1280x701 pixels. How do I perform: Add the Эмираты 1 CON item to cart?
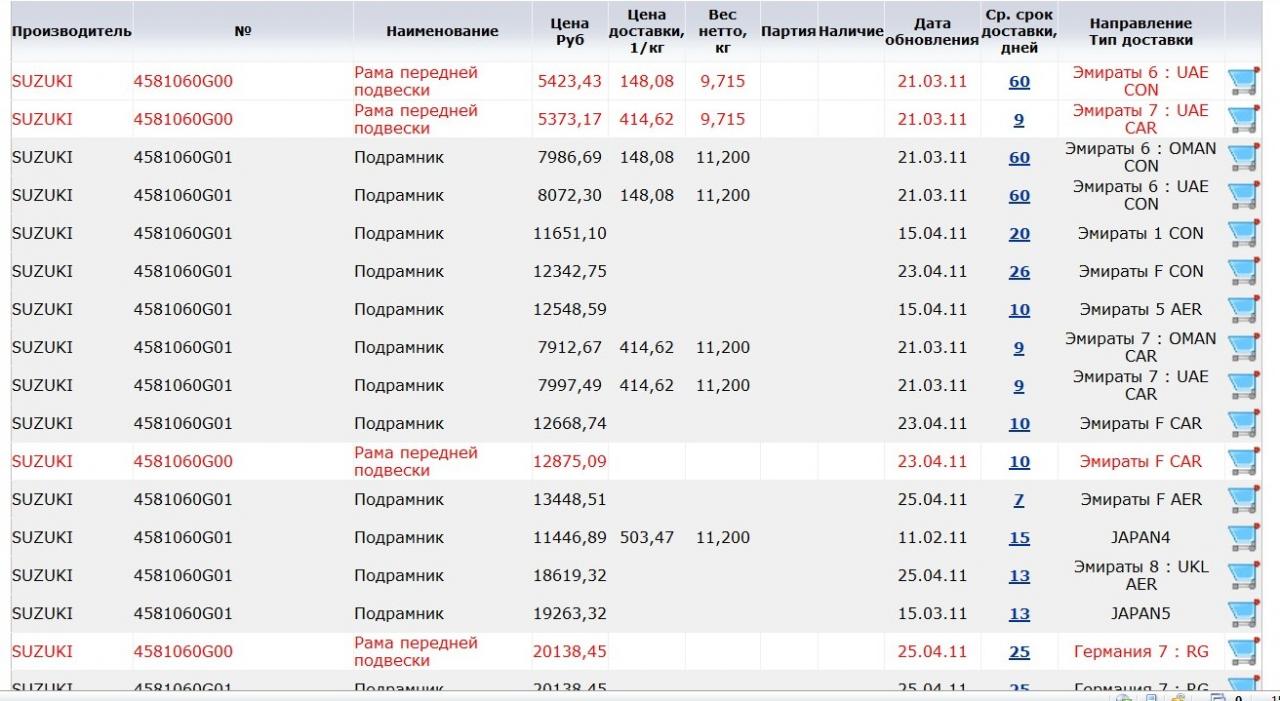click(1242, 234)
